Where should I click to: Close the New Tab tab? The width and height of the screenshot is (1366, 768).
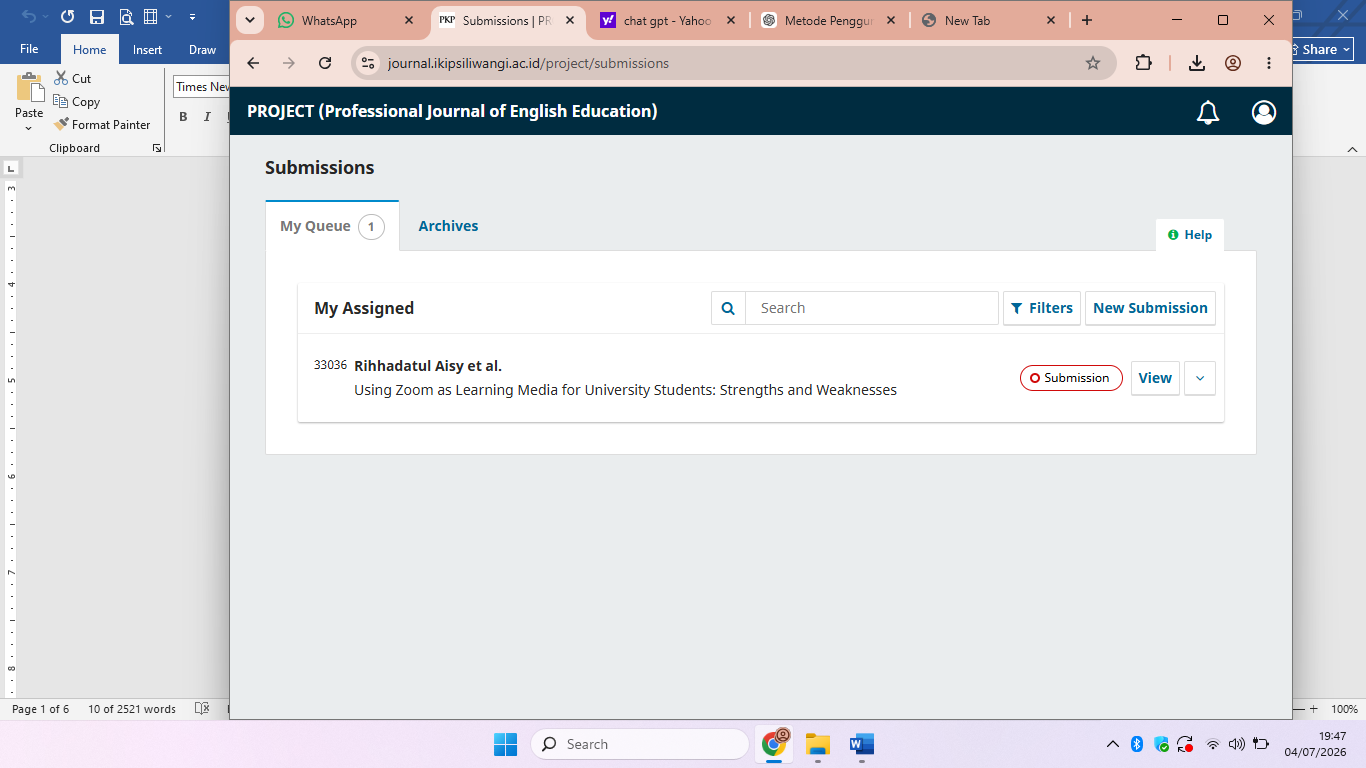coord(1051,20)
